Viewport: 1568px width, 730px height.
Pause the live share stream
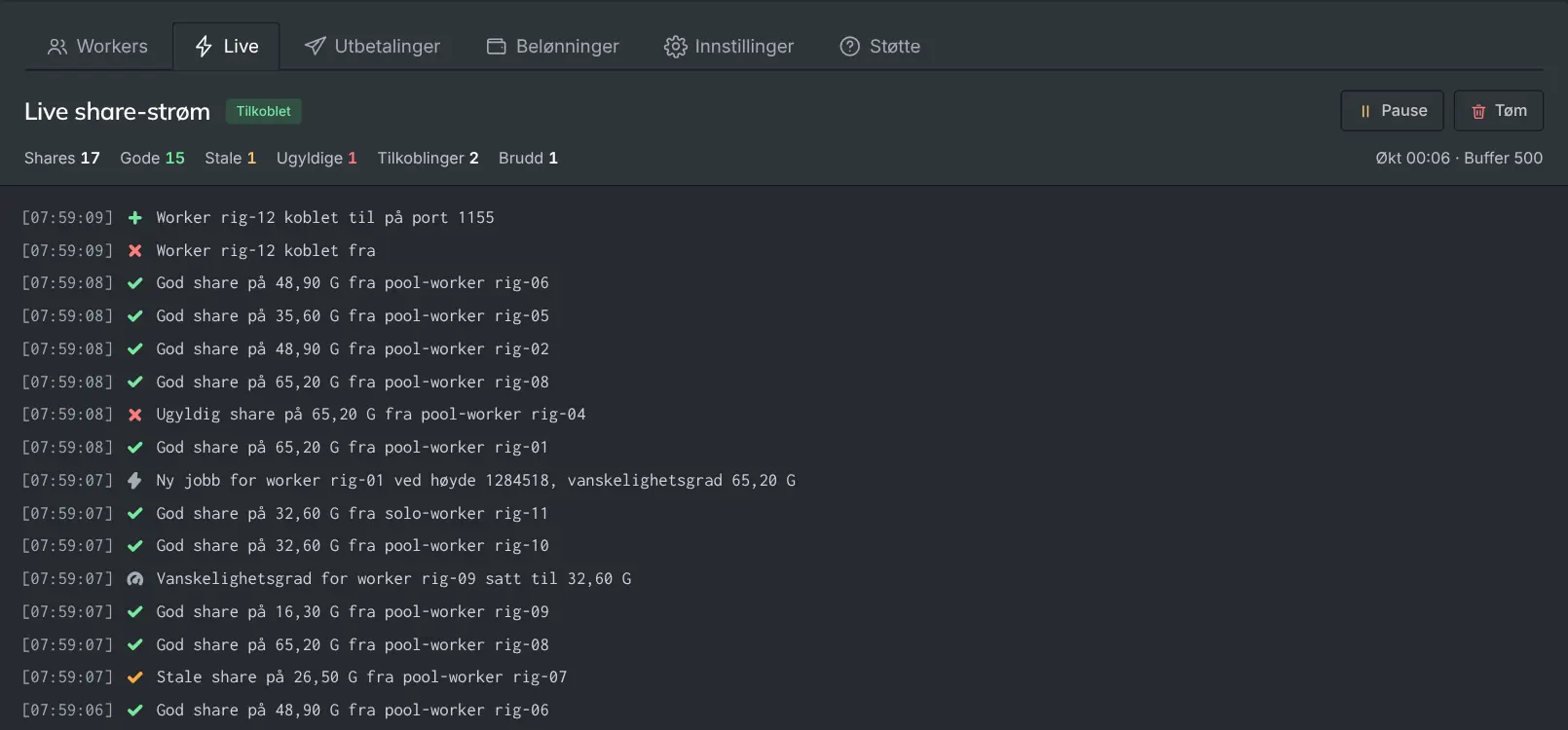pyautogui.click(x=1392, y=111)
